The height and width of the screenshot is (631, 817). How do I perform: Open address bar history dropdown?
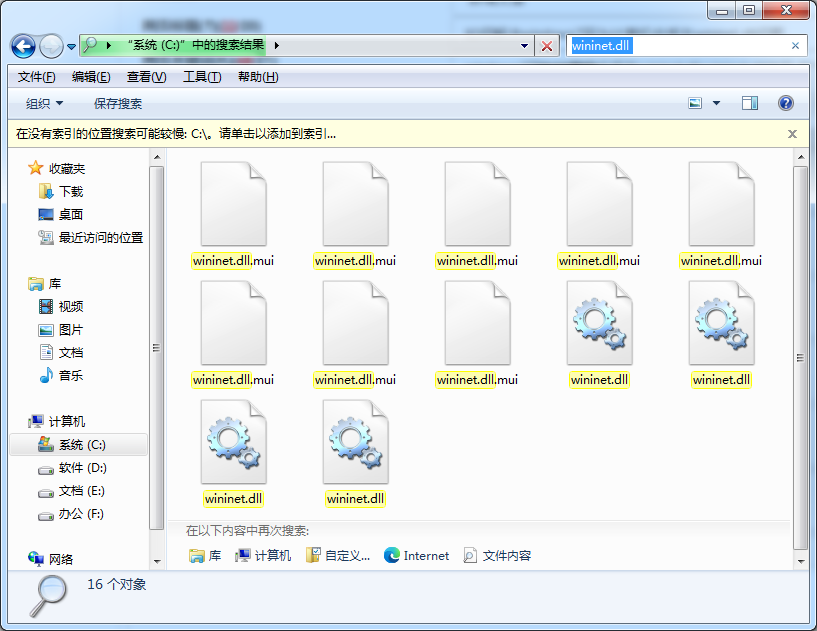pos(525,46)
